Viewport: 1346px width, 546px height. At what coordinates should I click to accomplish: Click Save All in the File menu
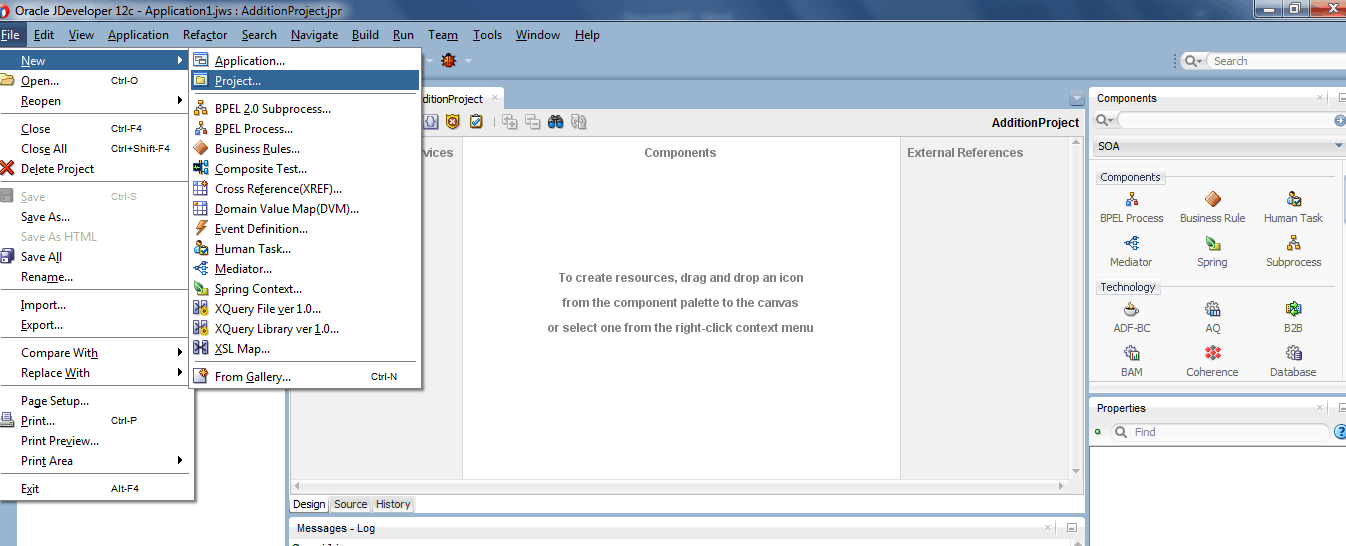pos(95,257)
